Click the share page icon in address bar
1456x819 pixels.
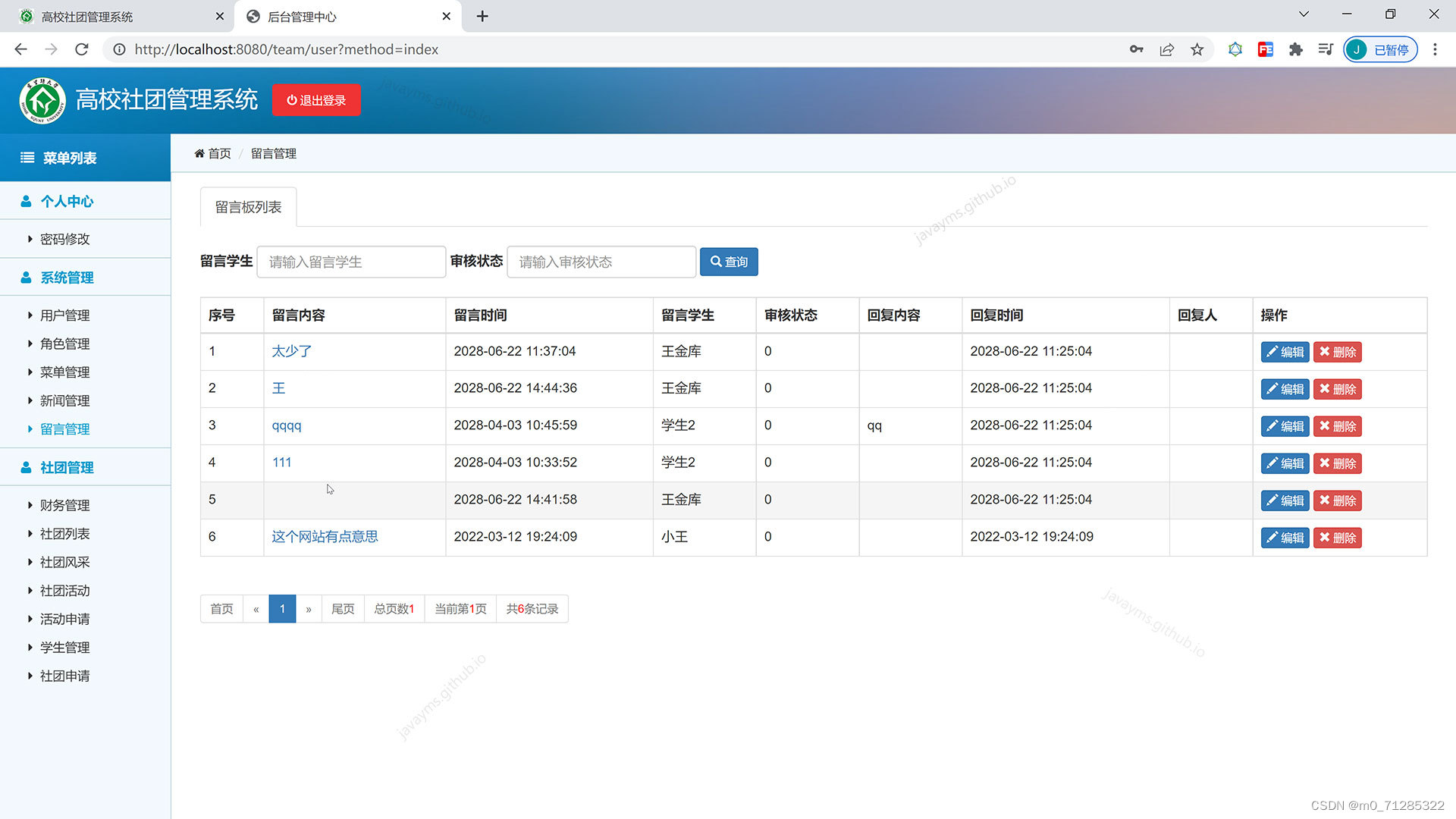[1166, 50]
